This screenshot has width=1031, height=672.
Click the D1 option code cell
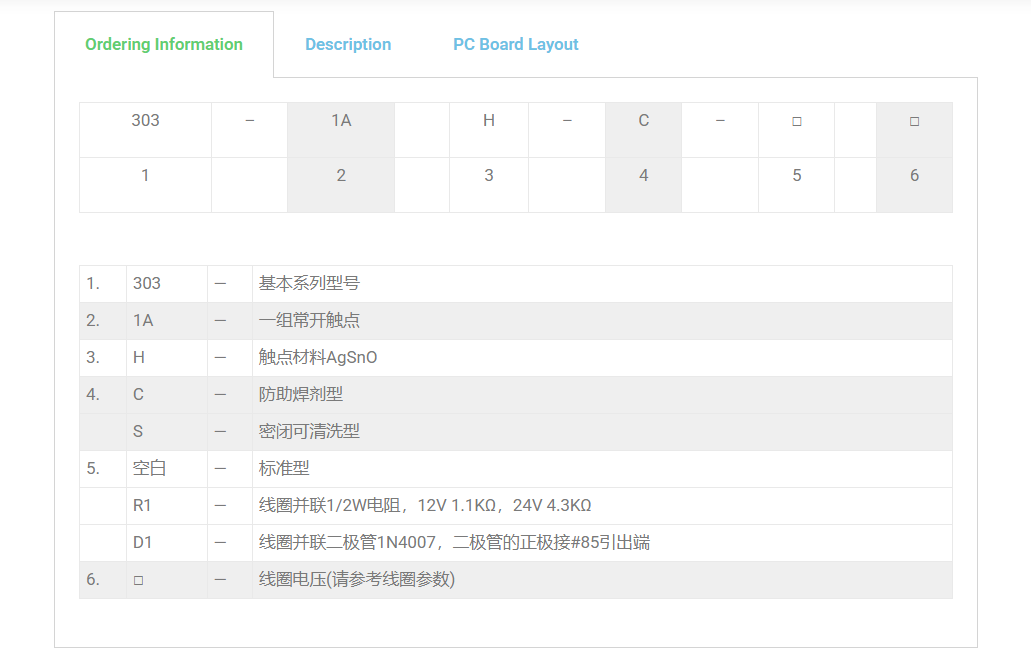(143, 542)
